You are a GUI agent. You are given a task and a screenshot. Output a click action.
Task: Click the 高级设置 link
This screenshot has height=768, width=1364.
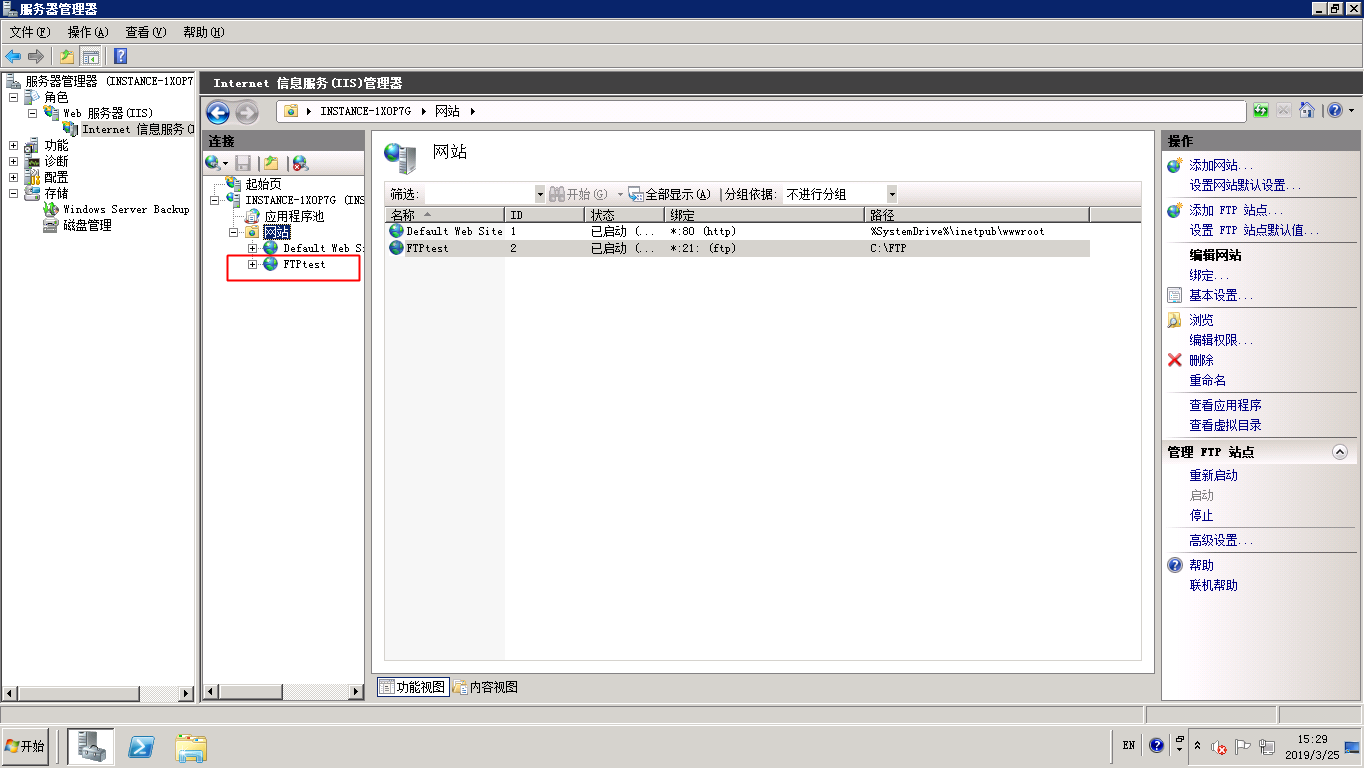pyautogui.click(x=1221, y=540)
